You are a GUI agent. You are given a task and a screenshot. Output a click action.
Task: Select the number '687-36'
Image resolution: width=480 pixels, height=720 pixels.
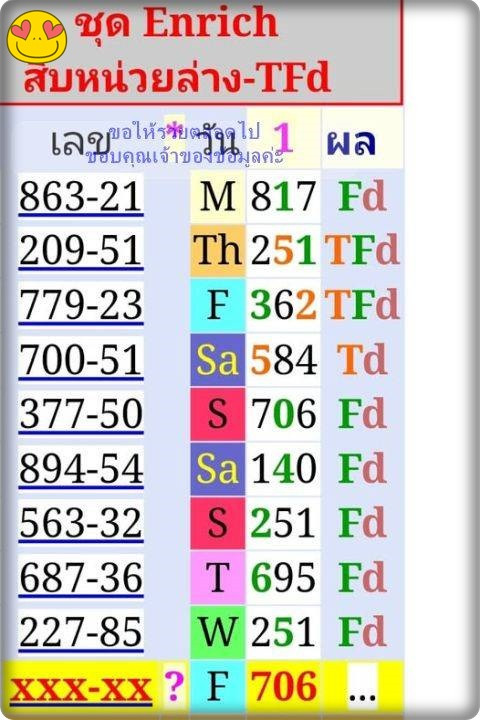[x=81, y=577]
